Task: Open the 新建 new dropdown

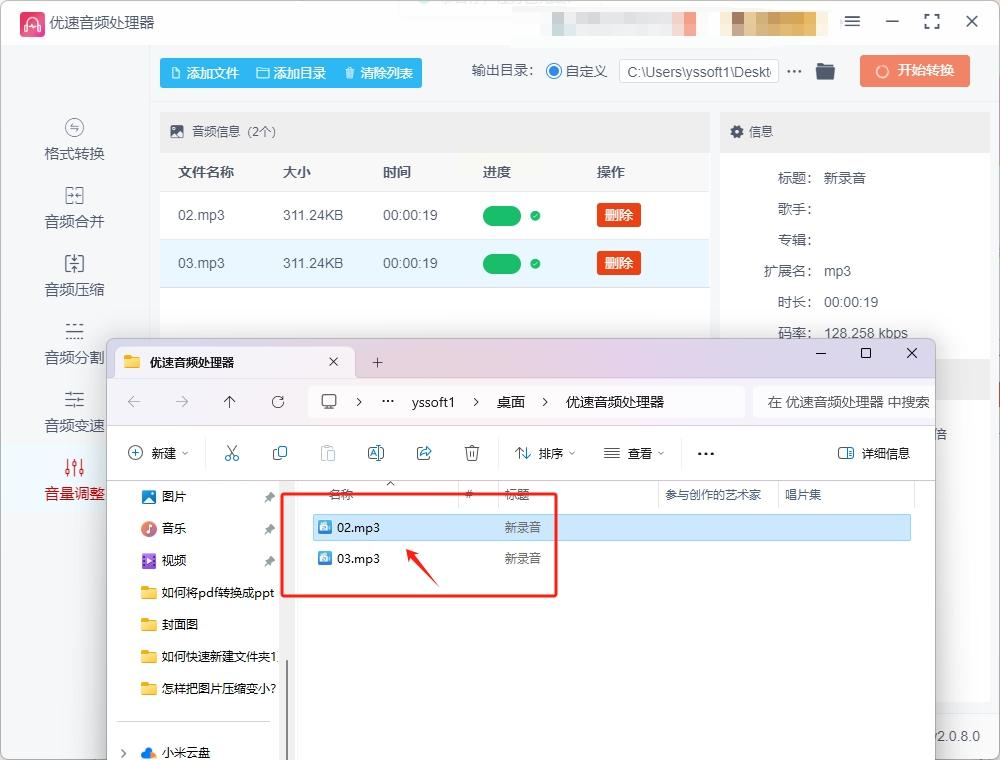Action: (158, 453)
